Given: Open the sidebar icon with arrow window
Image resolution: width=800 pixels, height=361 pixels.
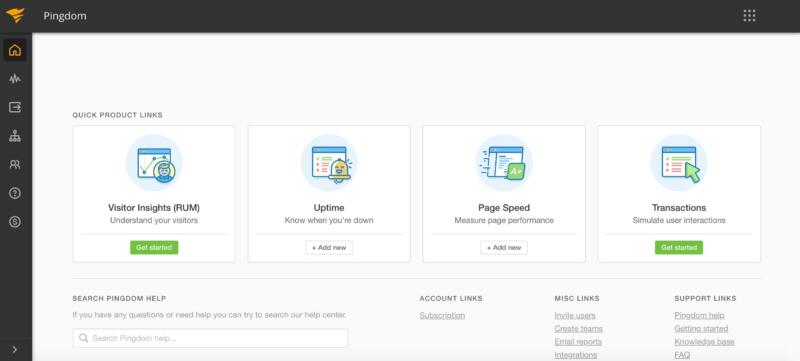Looking at the screenshot, I should 15,107.
